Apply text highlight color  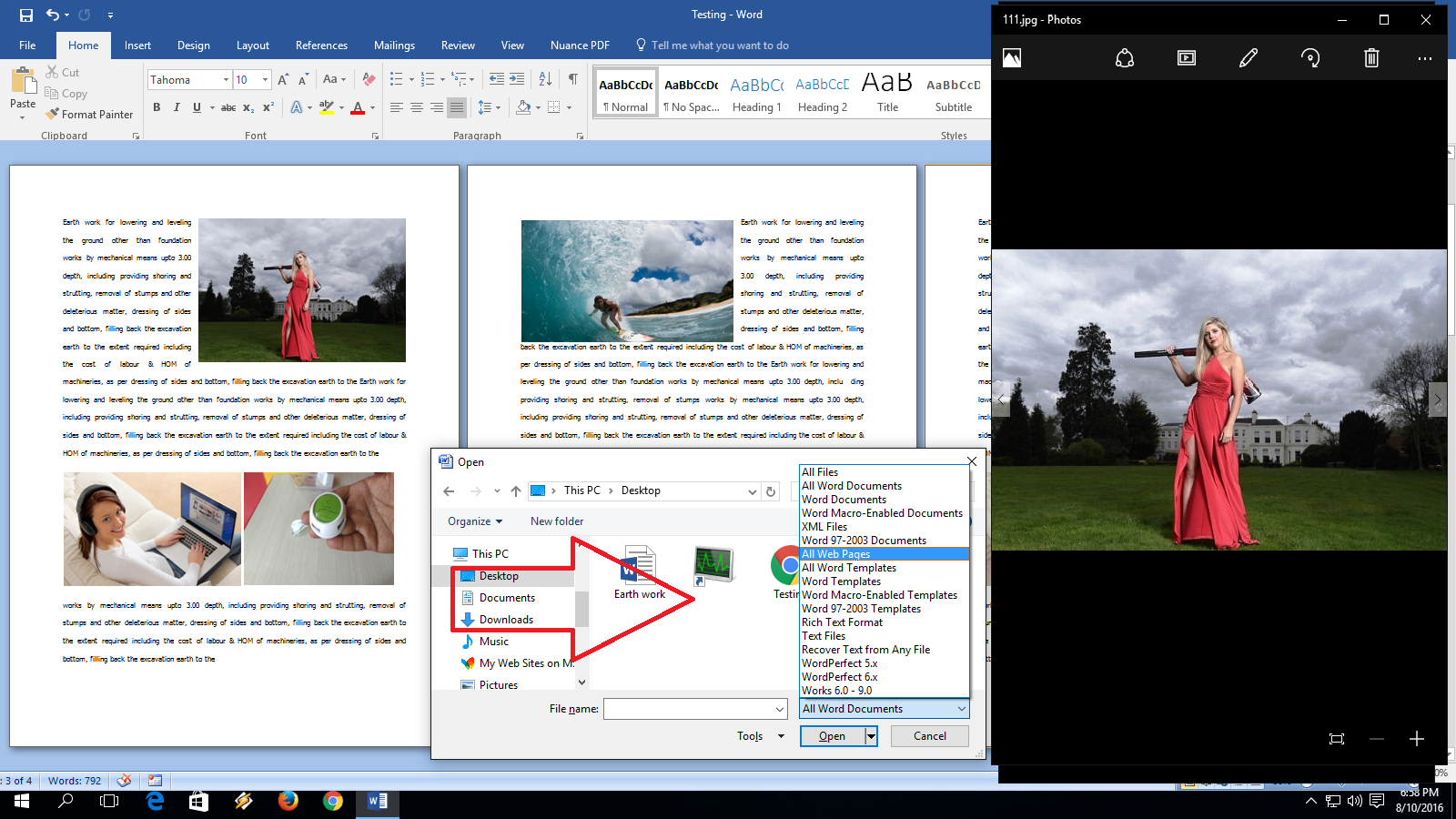point(327,107)
